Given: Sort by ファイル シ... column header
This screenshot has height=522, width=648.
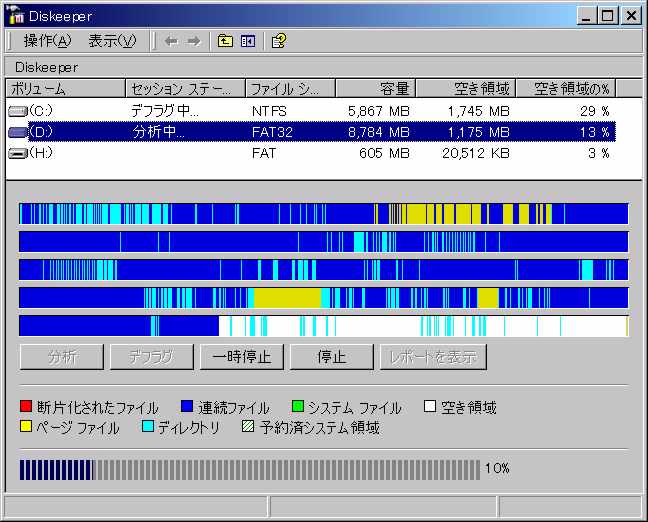Looking at the screenshot, I should point(290,88).
